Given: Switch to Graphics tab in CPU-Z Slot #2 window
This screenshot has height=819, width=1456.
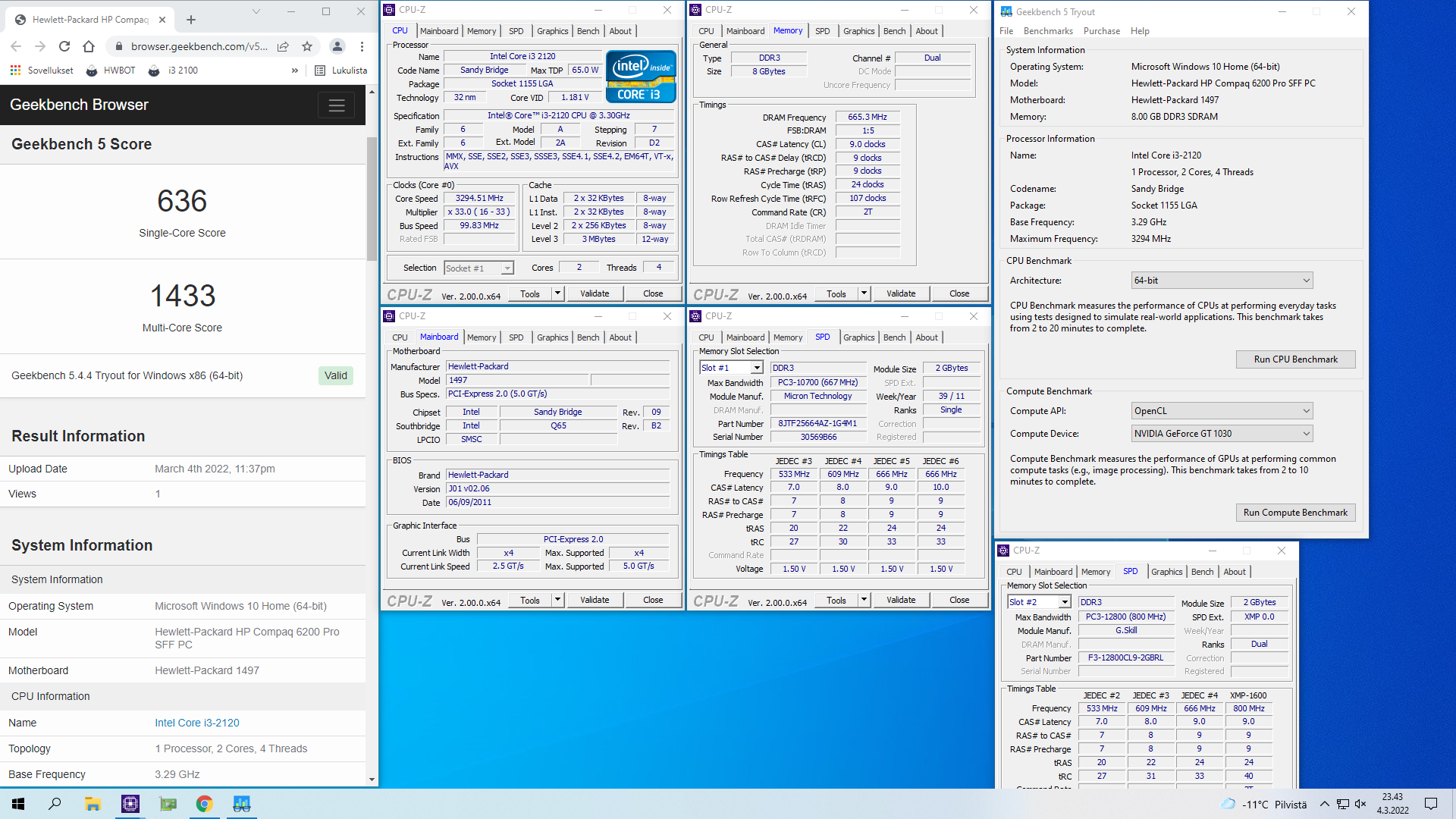Looking at the screenshot, I should point(1166,572).
